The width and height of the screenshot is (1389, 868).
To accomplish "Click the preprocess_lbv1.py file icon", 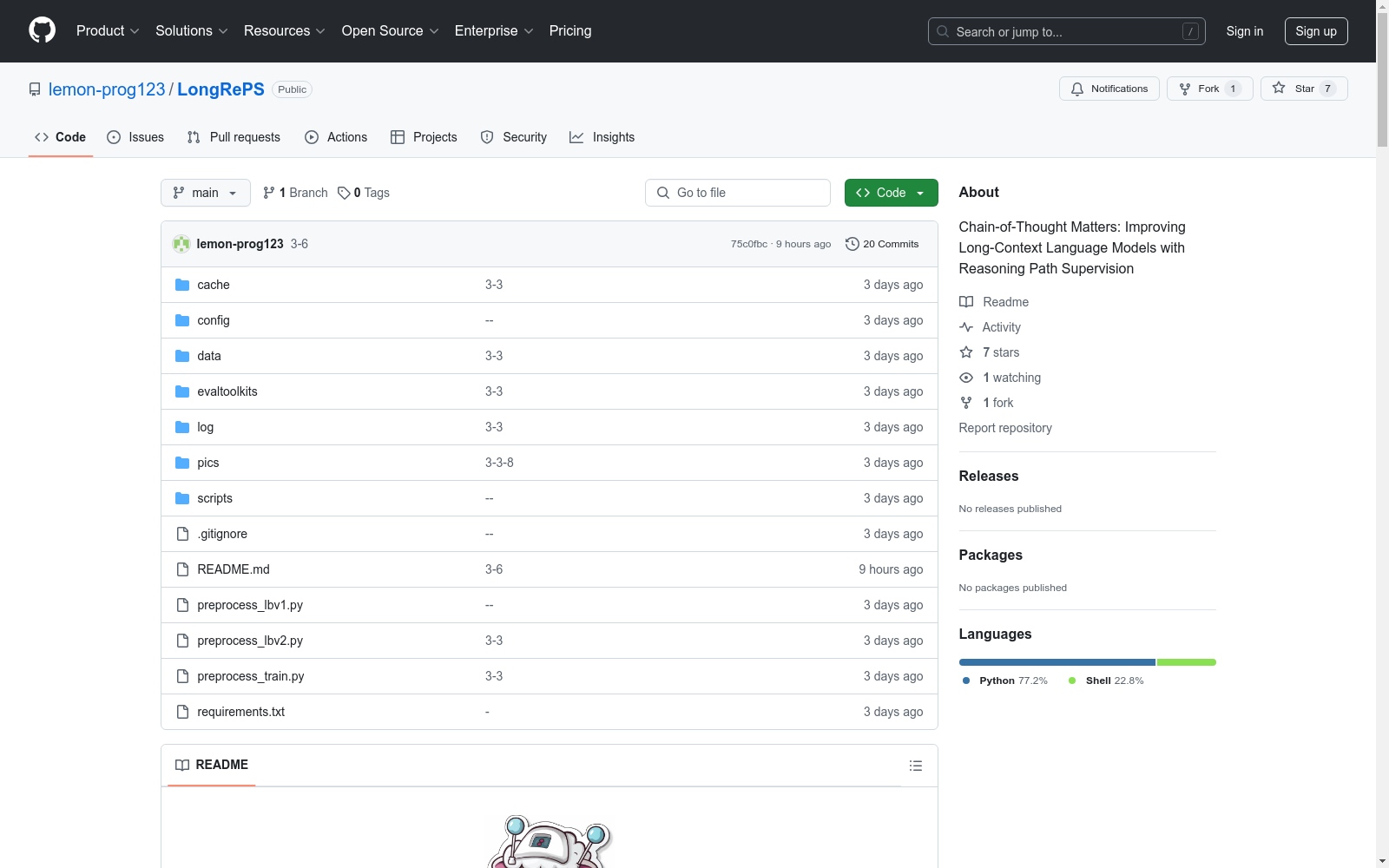I will click(x=182, y=605).
